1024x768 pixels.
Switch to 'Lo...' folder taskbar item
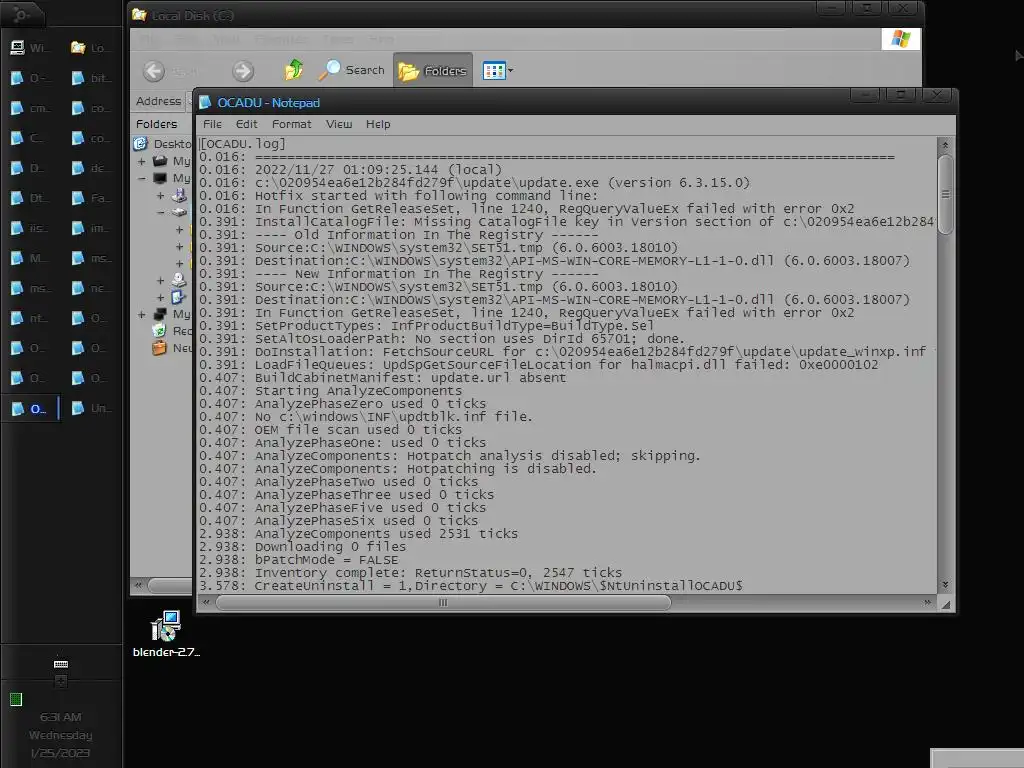(91, 48)
